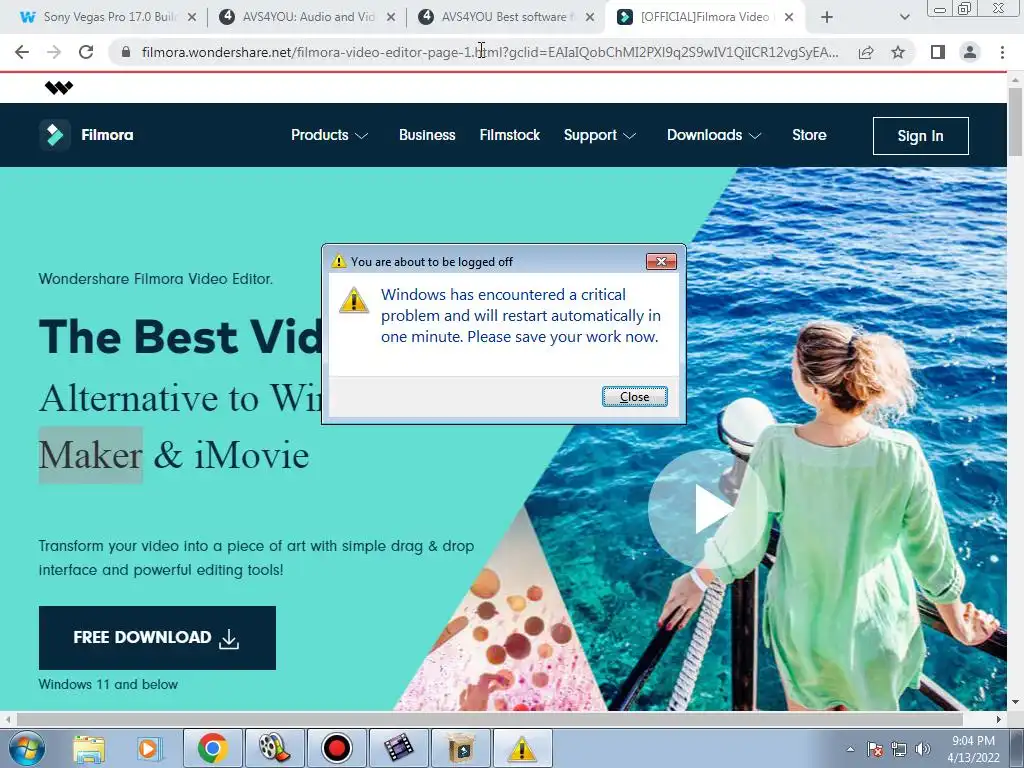
Task: Open the film clapper taskbar app
Action: pyautogui.click(x=398, y=748)
